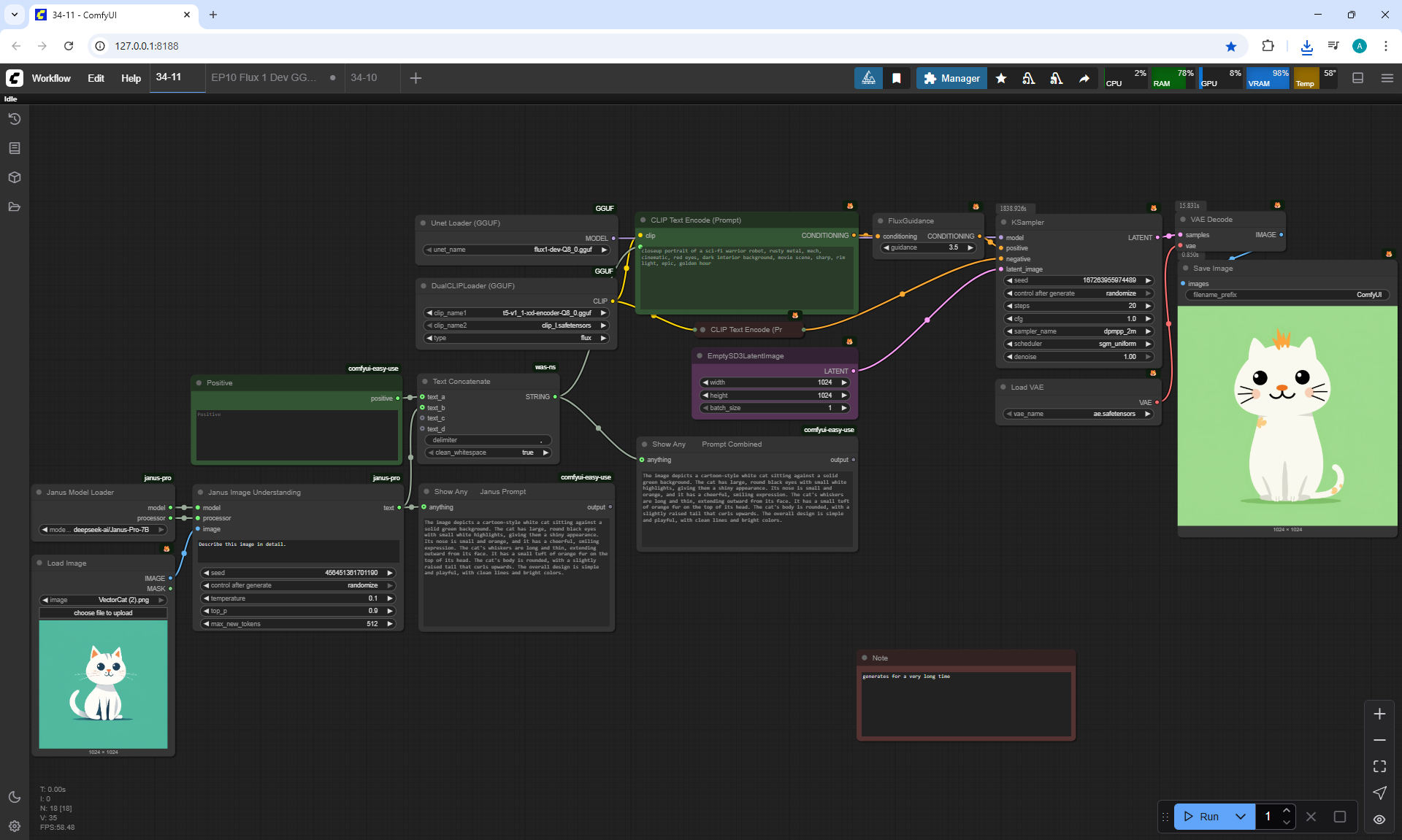
Task: Open the queue history sidebar icon
Action: [x=15, y=119]
